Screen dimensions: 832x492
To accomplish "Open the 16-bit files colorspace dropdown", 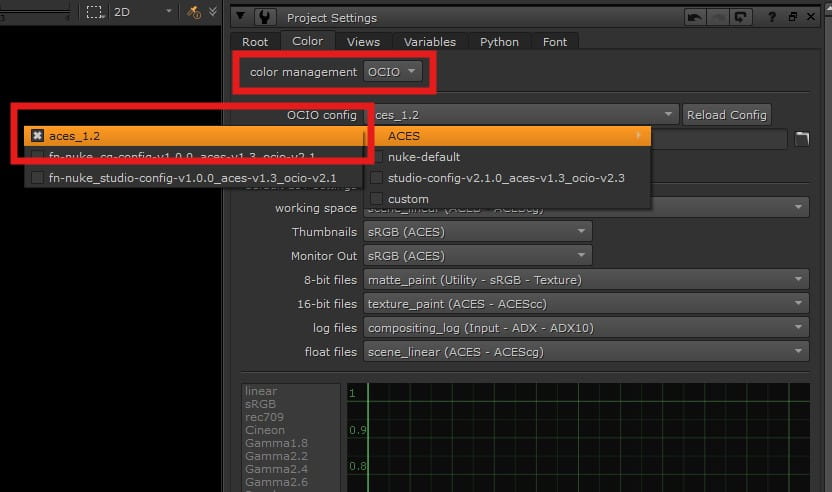I will (586, 304).
